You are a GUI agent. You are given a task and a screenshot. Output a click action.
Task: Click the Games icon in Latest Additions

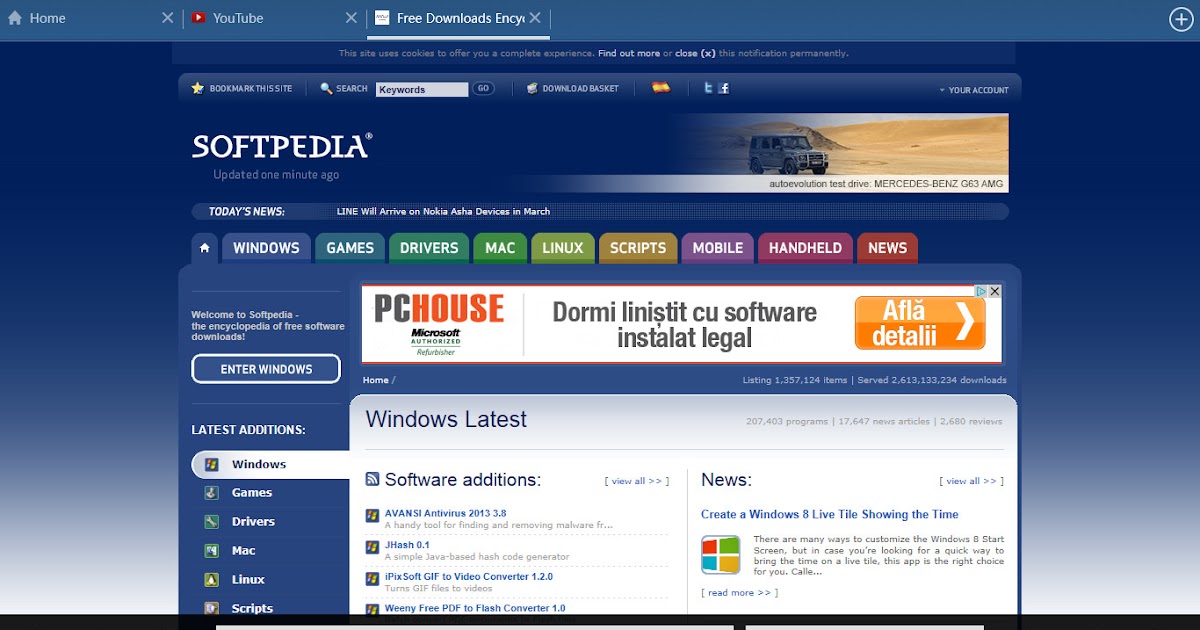[x=212, y=493]
